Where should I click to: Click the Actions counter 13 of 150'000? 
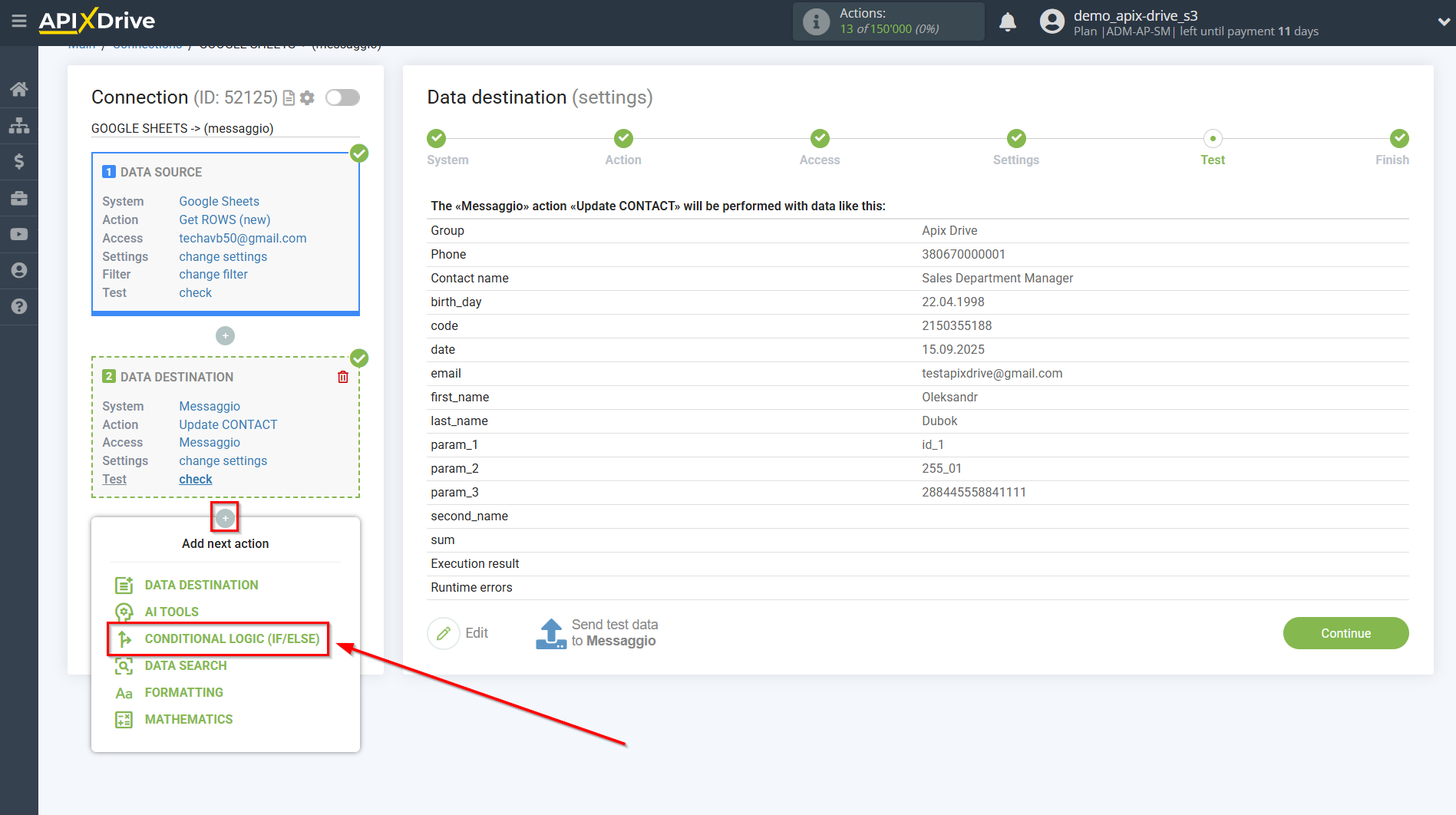[x=889, y=29]
